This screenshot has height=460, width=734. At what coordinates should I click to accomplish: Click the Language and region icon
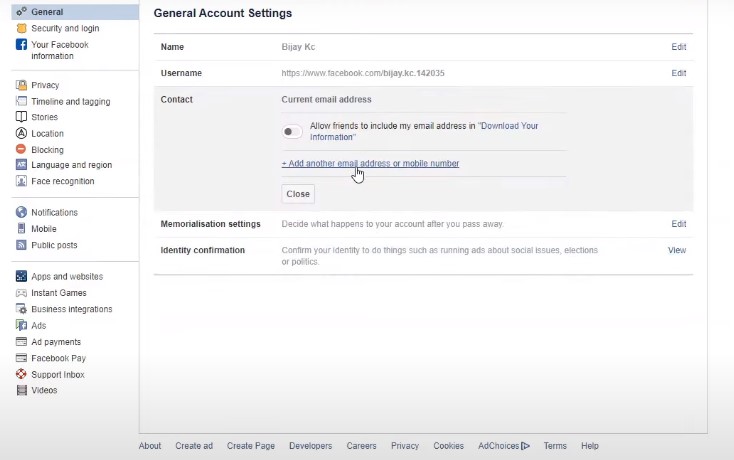pyautogui.click(x=22, y=165)
